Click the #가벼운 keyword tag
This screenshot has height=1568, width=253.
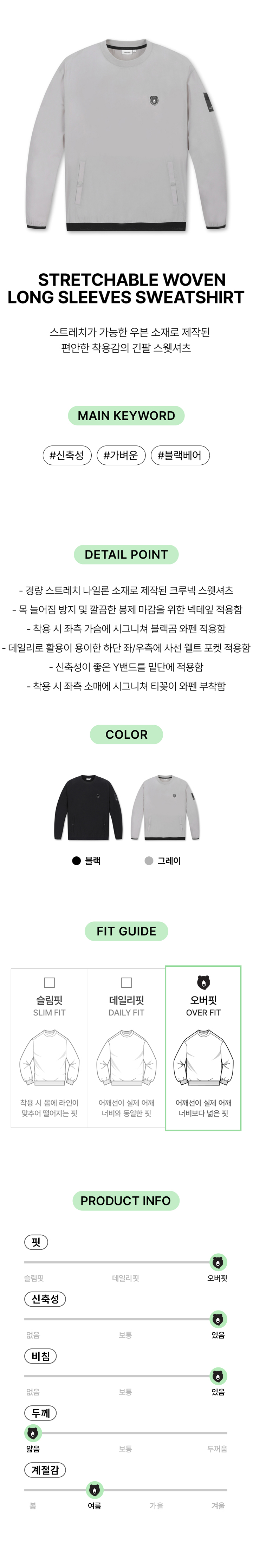pyautogui.click(x=121, y=455)
